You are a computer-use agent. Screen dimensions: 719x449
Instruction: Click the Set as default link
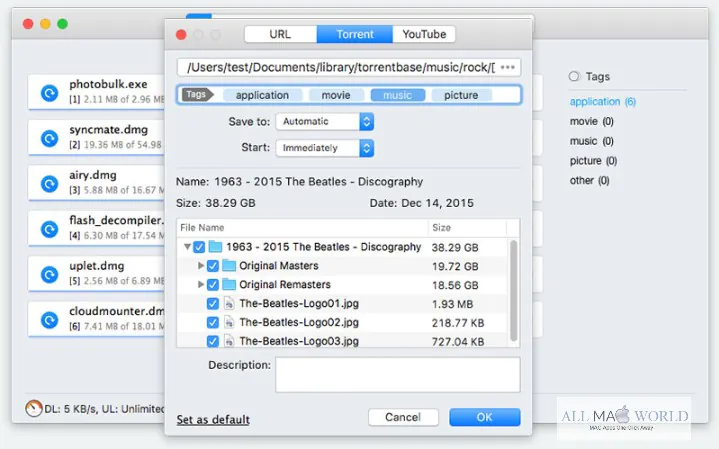pos(213,419)
